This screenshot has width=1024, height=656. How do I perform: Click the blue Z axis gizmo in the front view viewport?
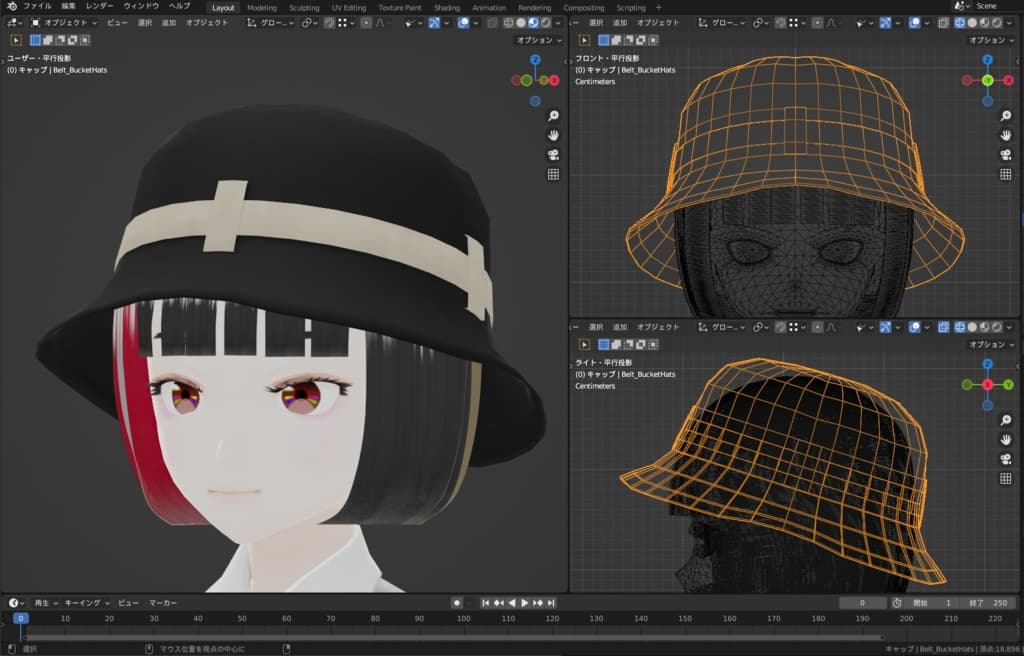tap(987, 60)
